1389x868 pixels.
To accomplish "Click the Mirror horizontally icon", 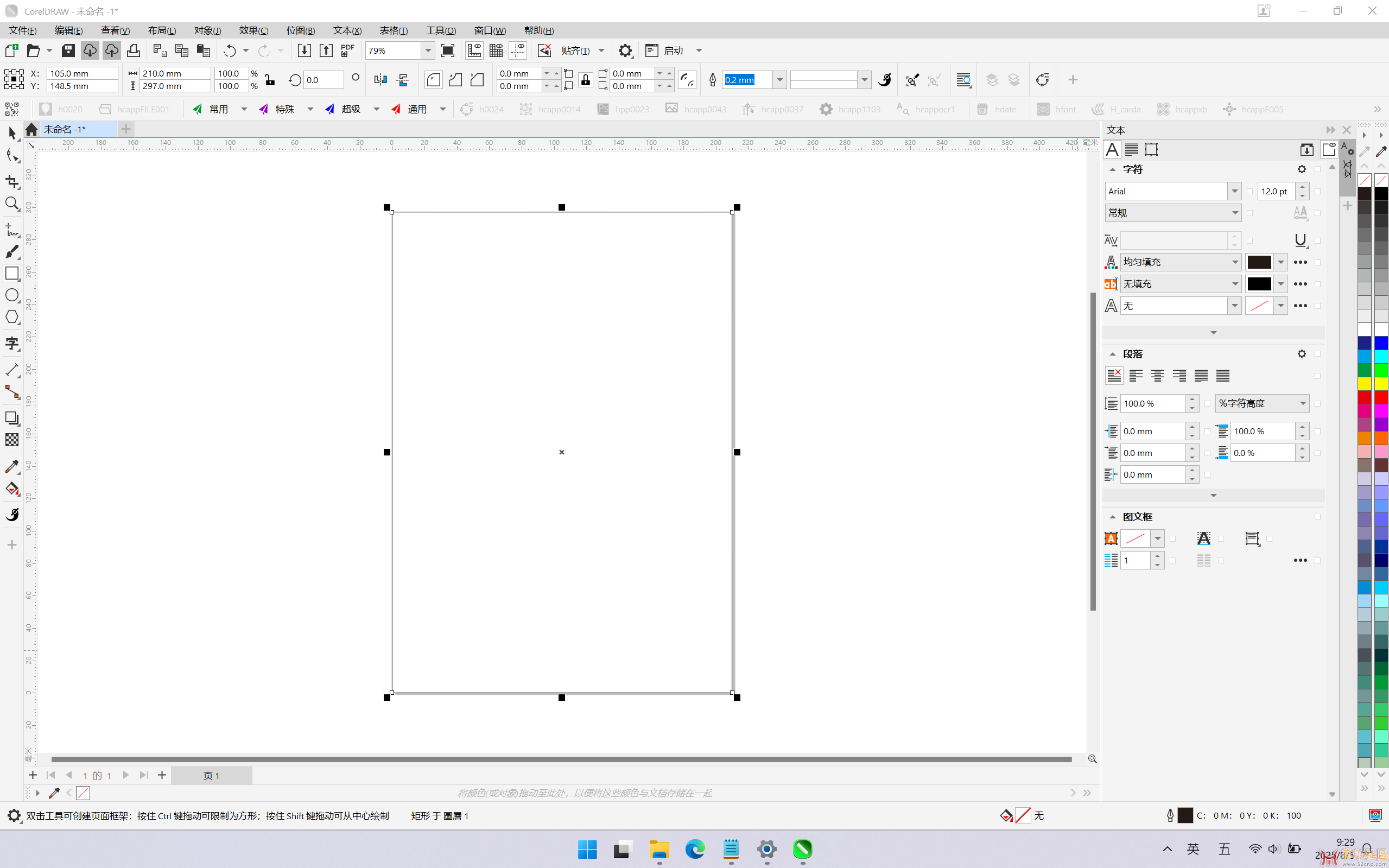I will coord(380,80).
